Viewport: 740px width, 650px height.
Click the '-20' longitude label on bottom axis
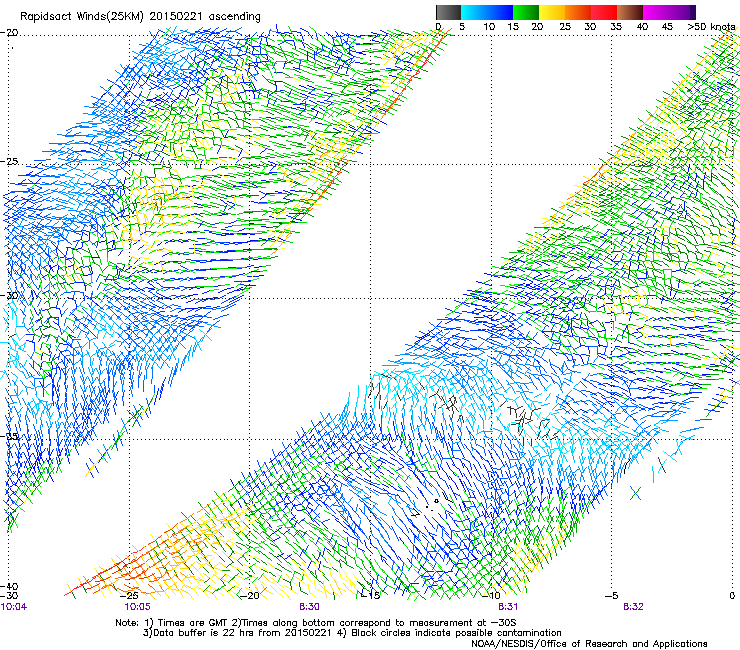click(x=250, y=596)
